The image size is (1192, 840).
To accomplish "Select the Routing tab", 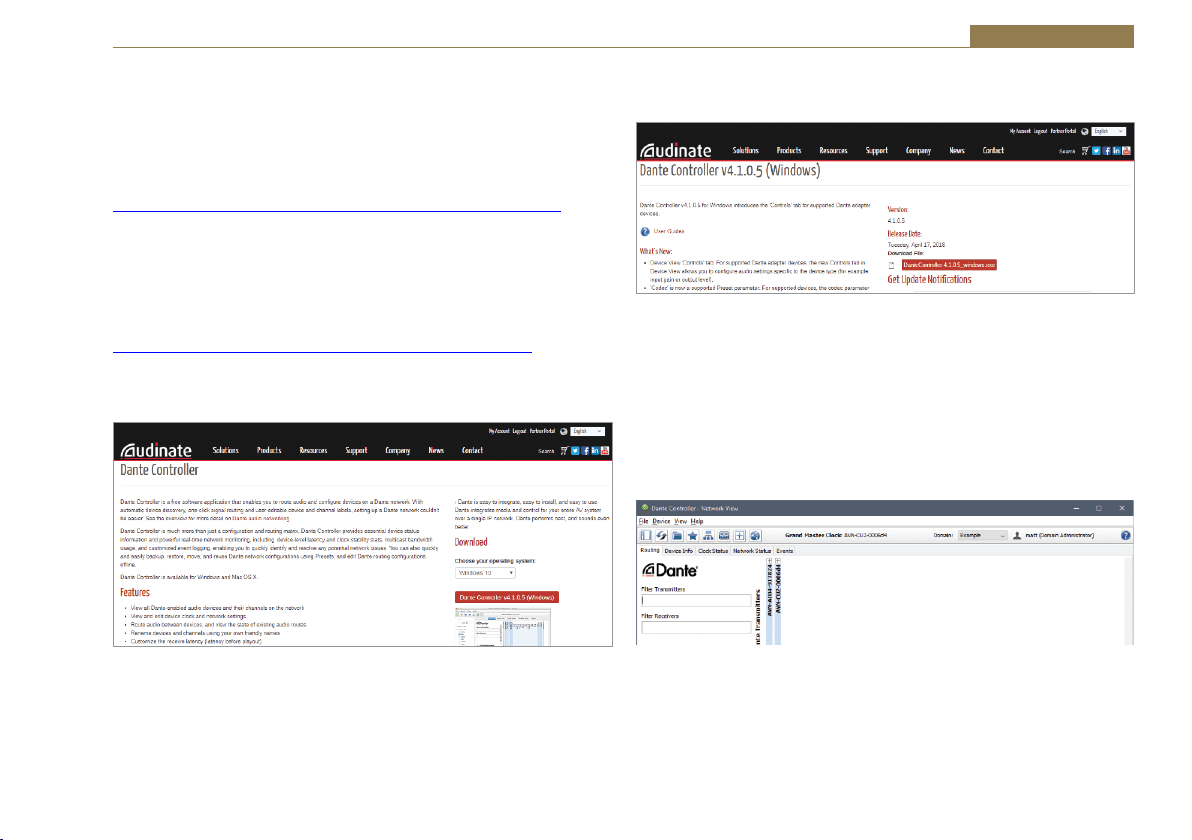I will point(649,550).
